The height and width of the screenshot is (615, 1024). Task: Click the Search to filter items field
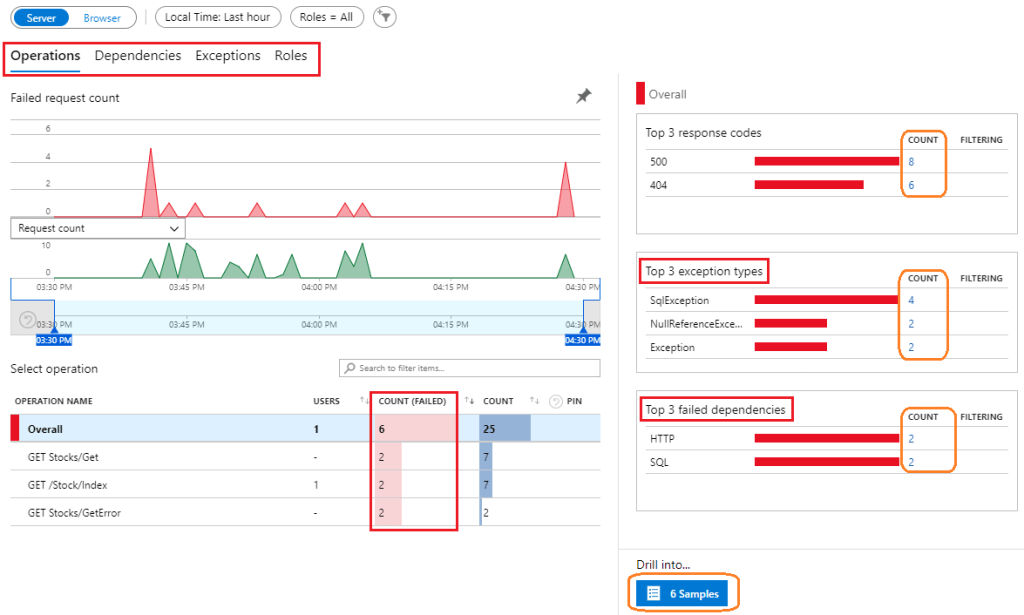click(470, 368)
